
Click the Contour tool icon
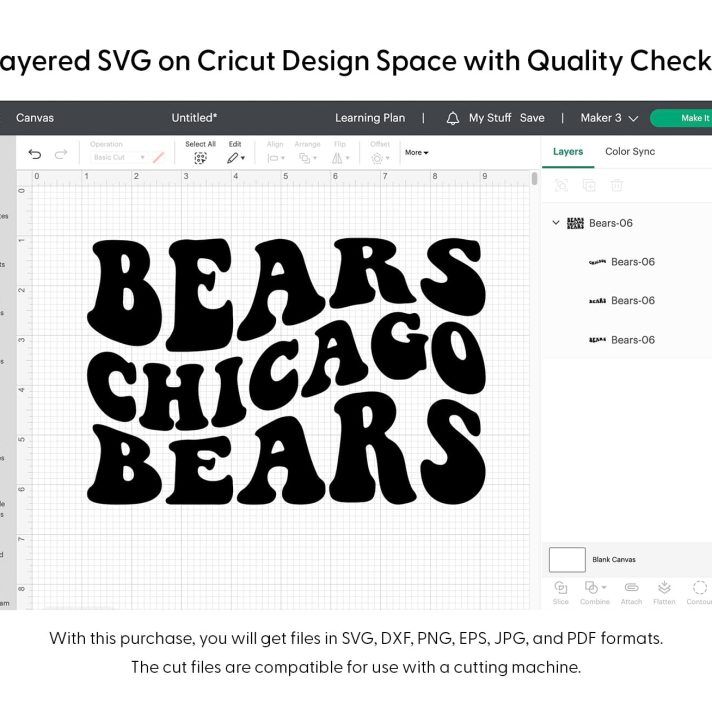coord(700,588)
